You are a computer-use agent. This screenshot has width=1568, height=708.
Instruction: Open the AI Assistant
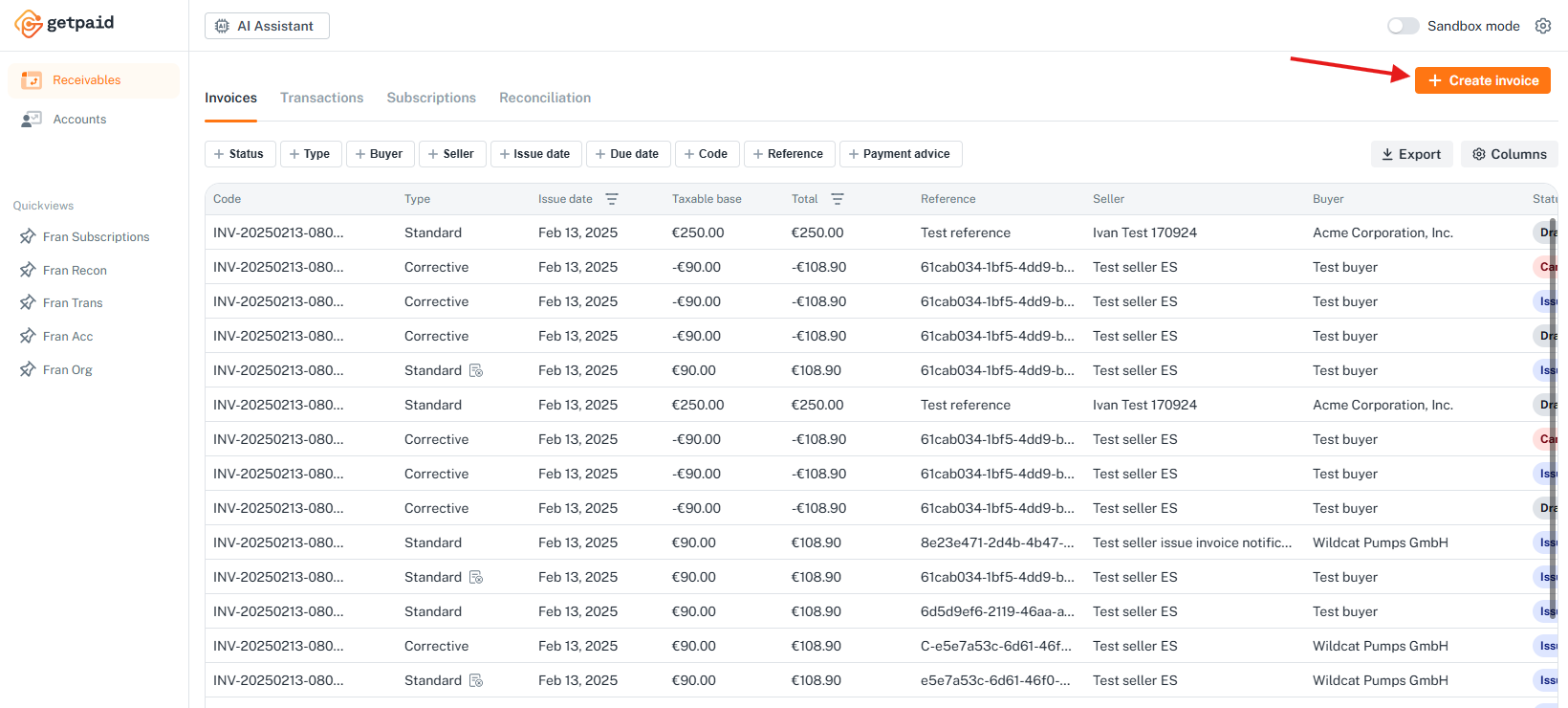tap(267, 26)
